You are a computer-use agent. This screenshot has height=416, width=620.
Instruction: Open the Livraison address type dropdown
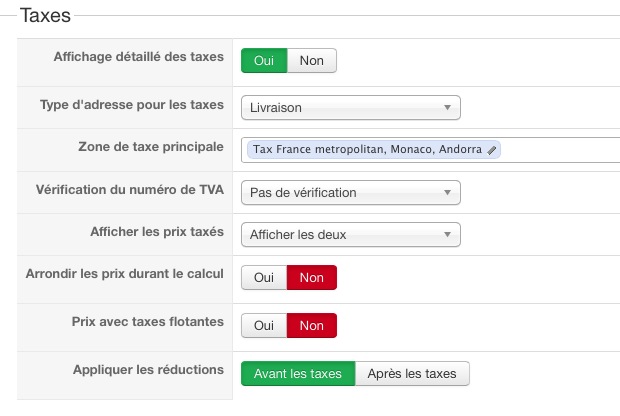350,108
